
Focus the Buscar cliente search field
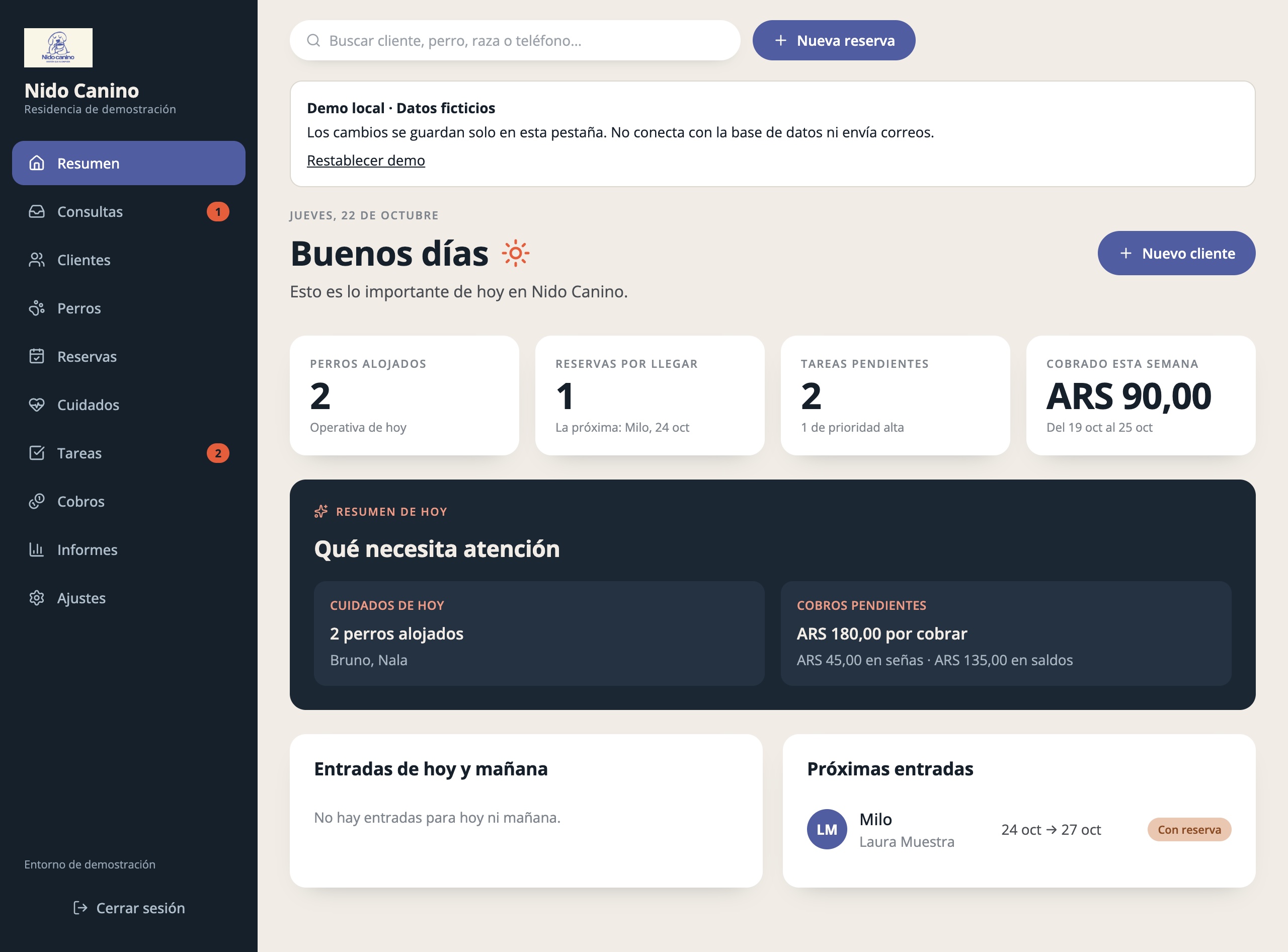pyautogui.click(x=515, y=40)
